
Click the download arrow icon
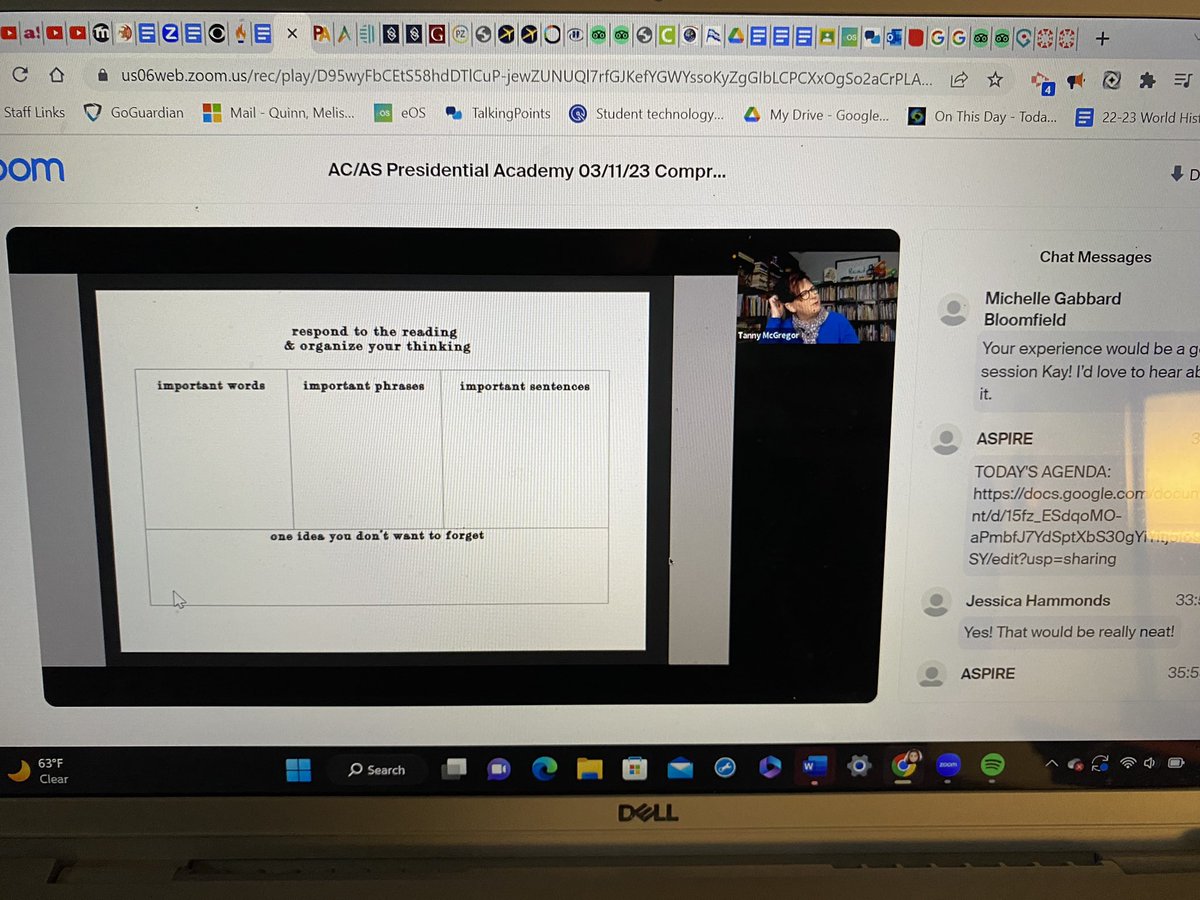1176,173
